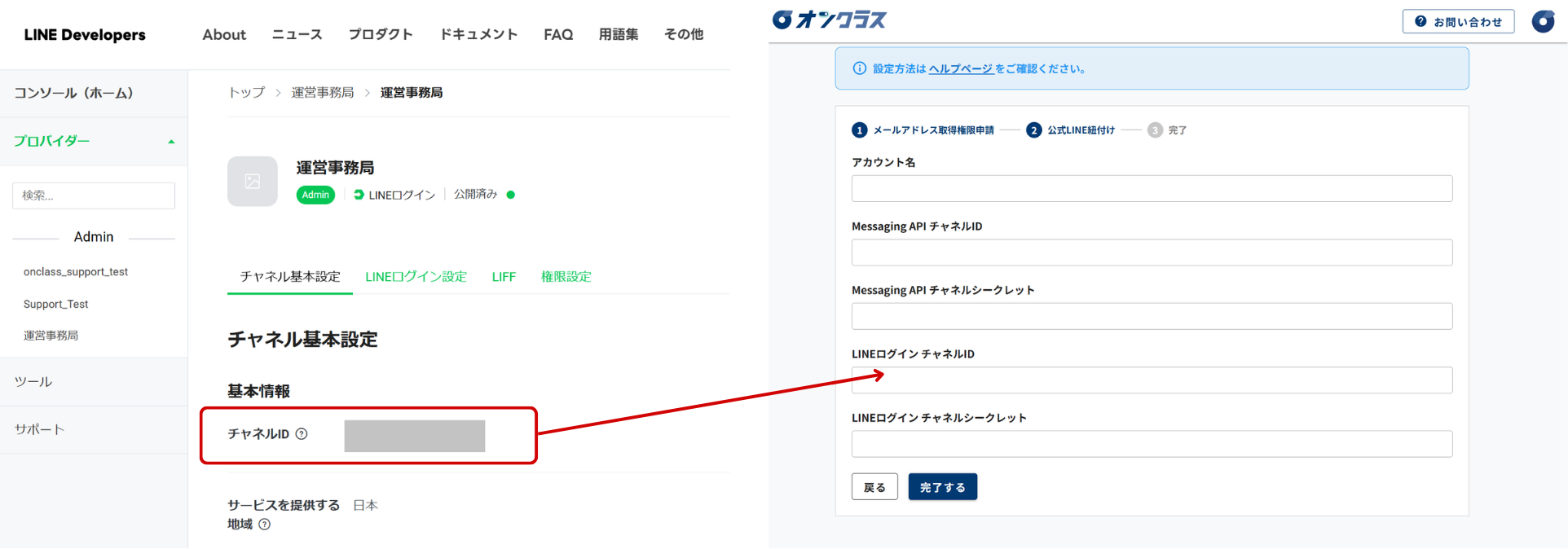1568x549 pixels.
Task: Click step 1 メールアドレス取得権限申請 circle
Action: [859, 130]
